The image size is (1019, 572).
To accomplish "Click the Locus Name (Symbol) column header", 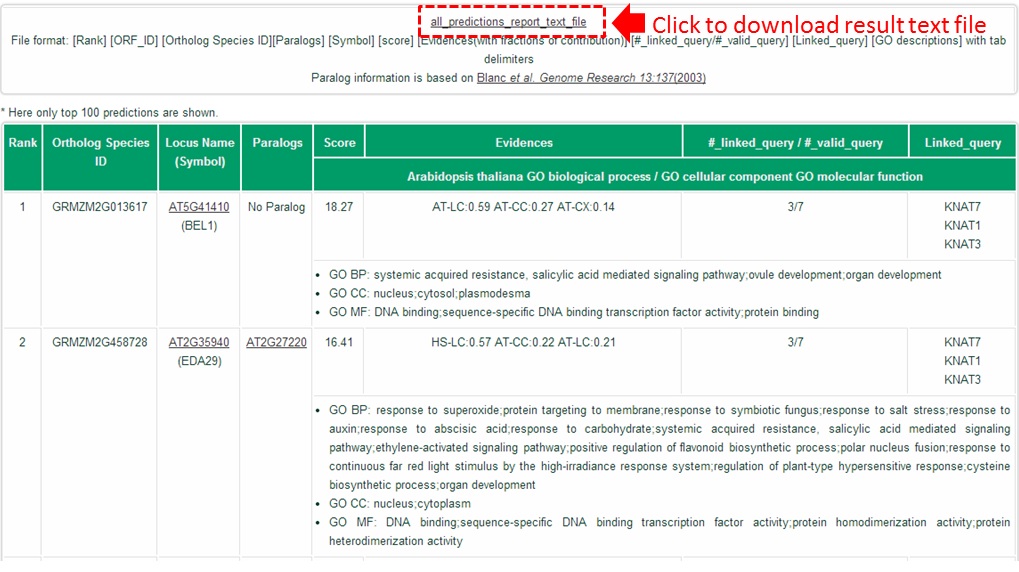I will 199,152.
